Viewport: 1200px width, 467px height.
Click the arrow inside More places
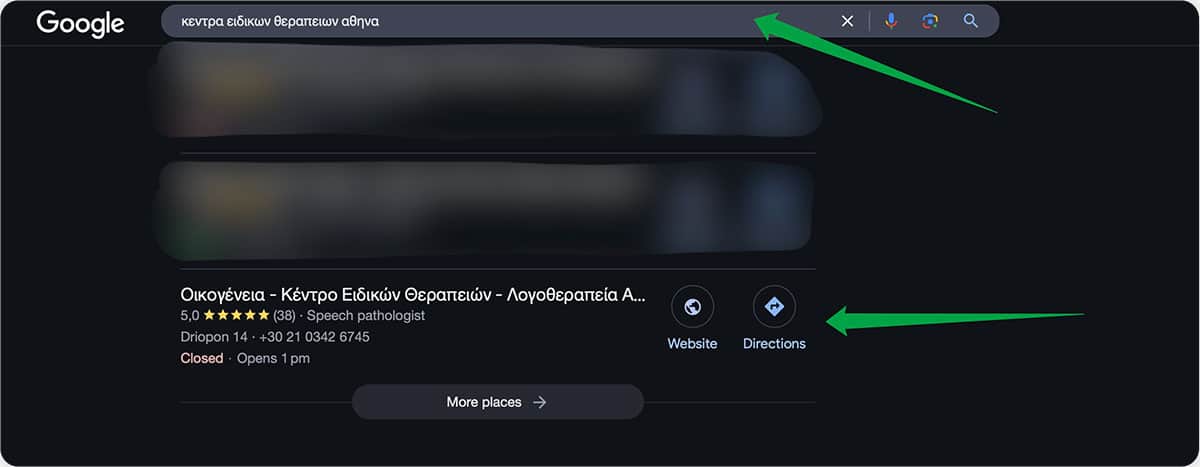pyautogui.click(x=540, y=402)
